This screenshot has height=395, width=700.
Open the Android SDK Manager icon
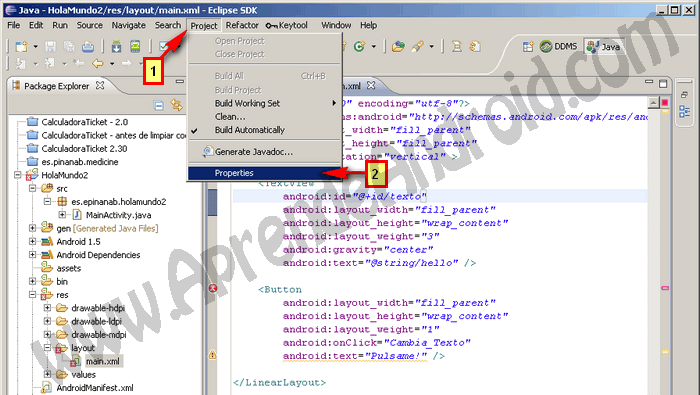coord(116,46)
